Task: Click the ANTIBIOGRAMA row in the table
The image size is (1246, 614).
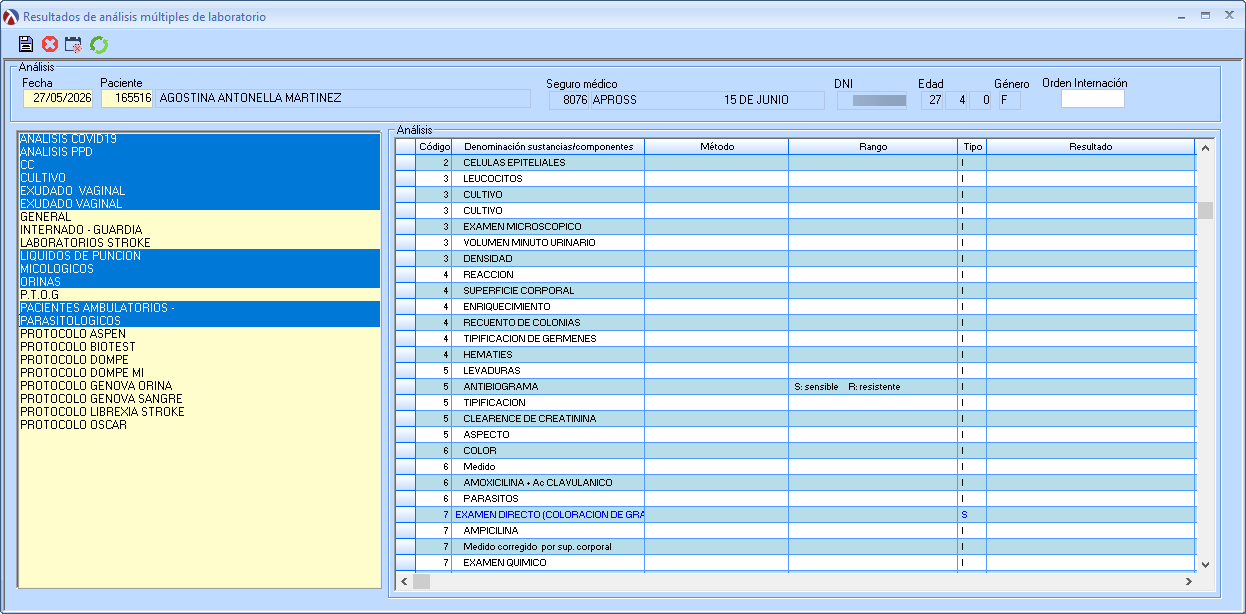Action: tap(795, 387)
